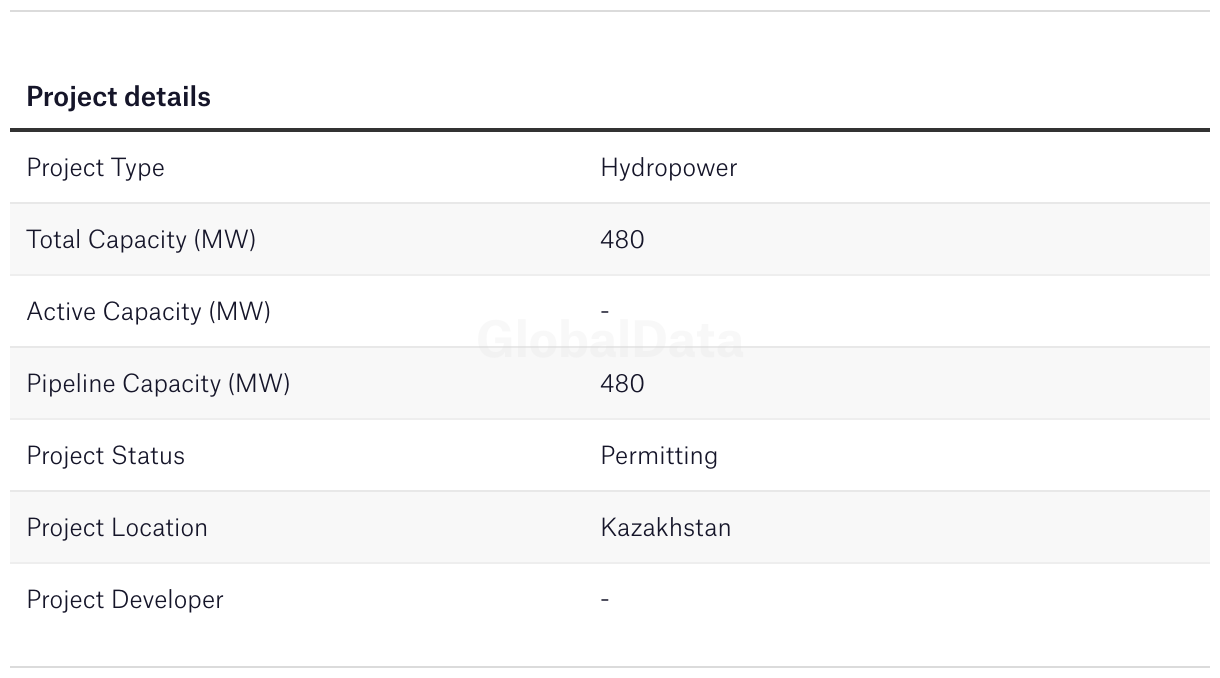Select the Project Location label
This screenshot has height=678, width=1220.
click(117, 527)
